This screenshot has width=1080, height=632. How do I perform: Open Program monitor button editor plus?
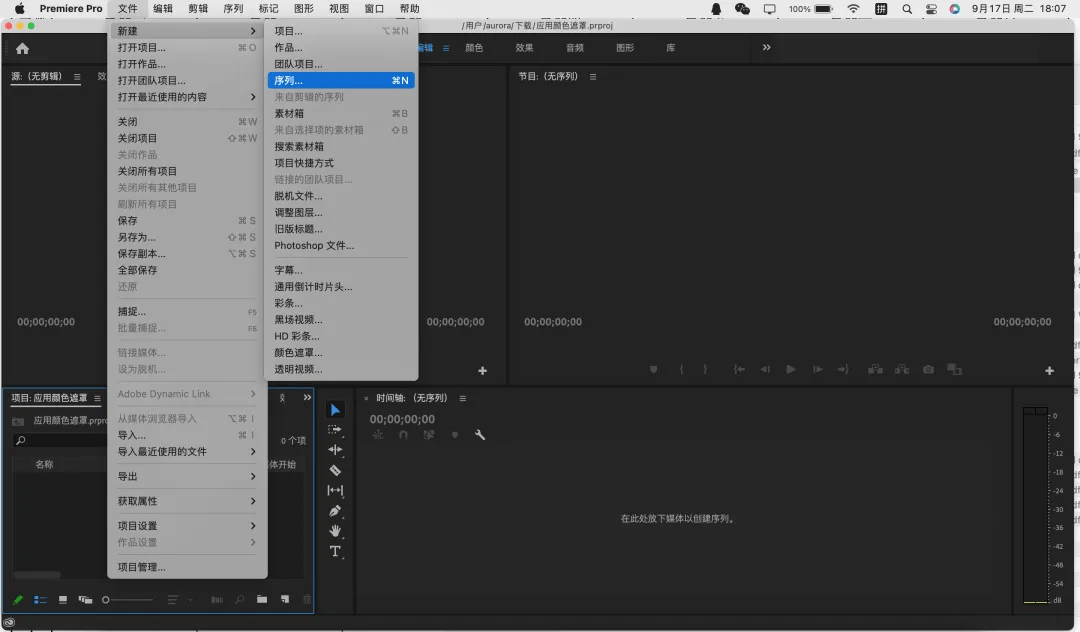point(1050,370)
